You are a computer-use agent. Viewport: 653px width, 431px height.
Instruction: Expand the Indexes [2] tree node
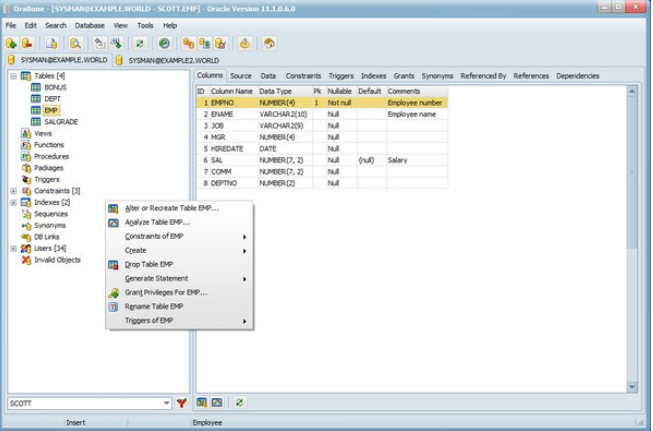(13, 202)
